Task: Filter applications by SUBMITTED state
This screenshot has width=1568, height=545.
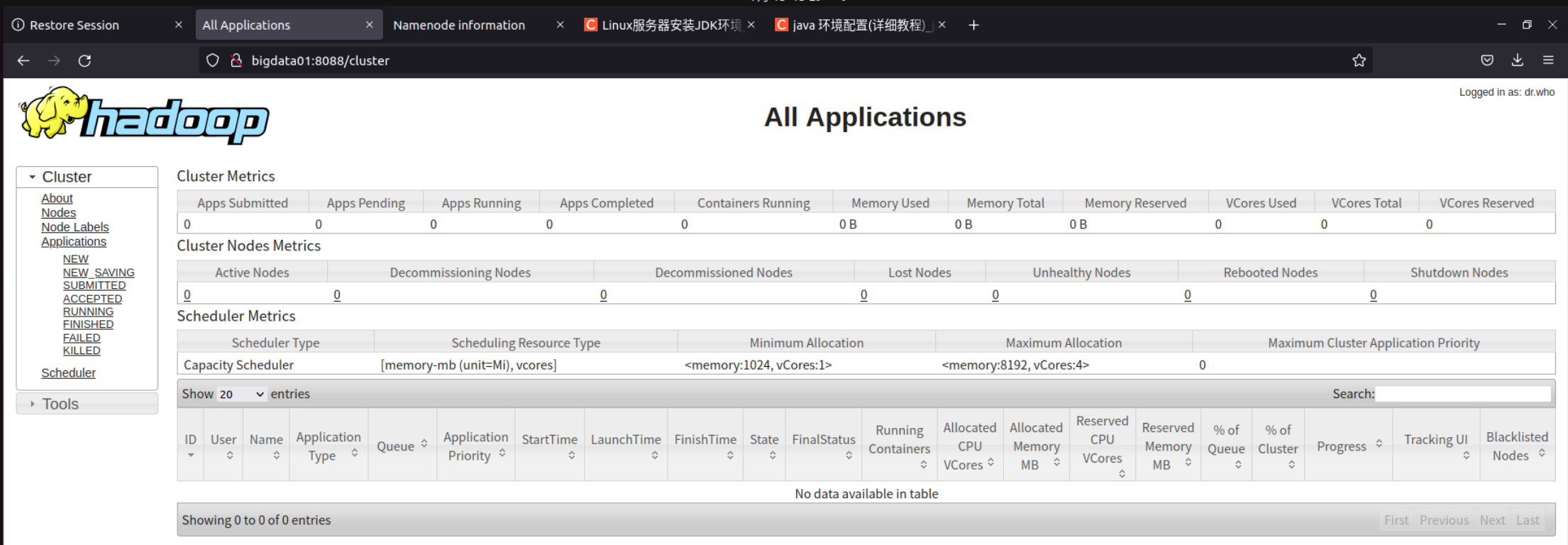Action: point(94,285)
